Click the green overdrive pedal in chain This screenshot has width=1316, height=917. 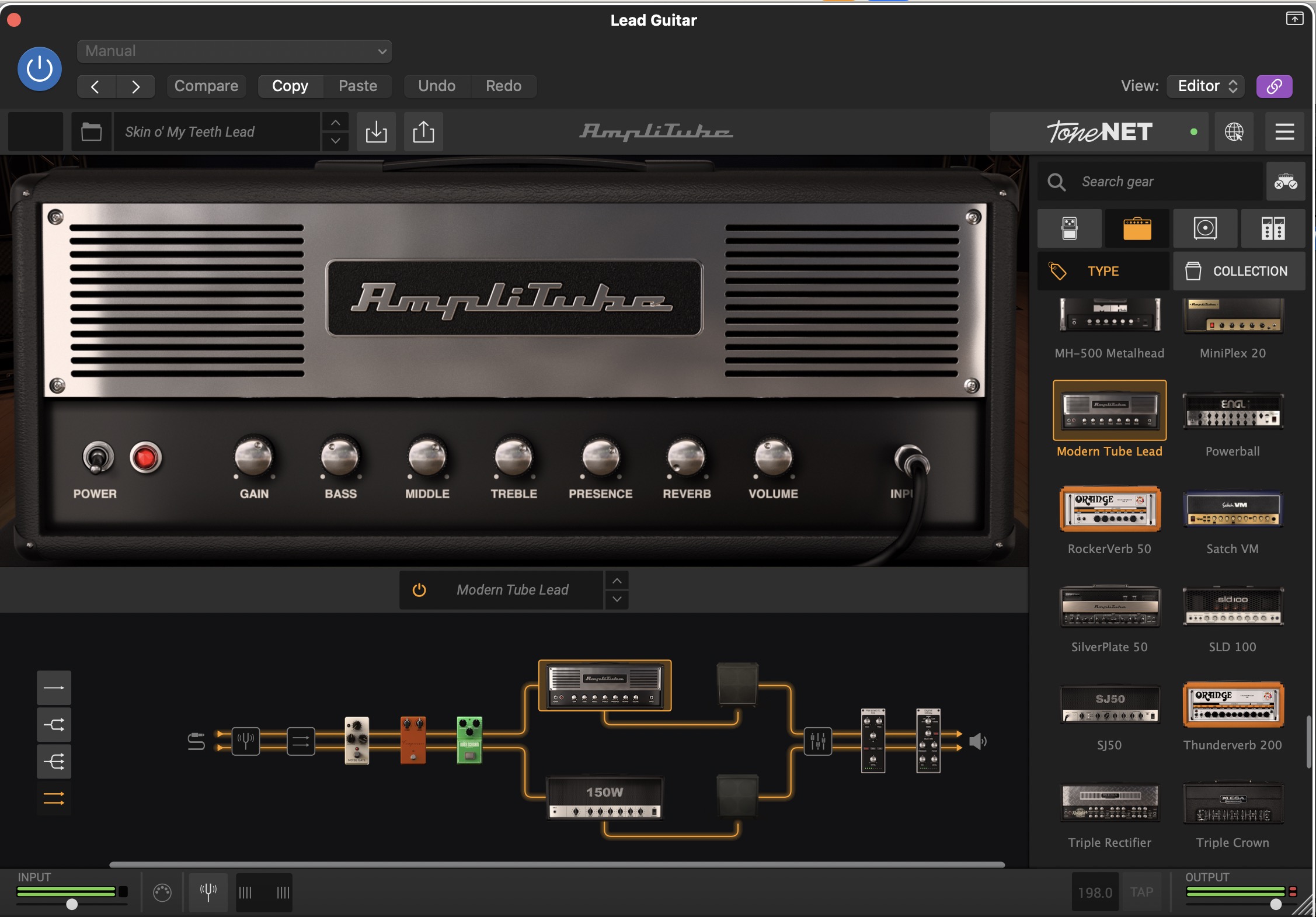469,741
